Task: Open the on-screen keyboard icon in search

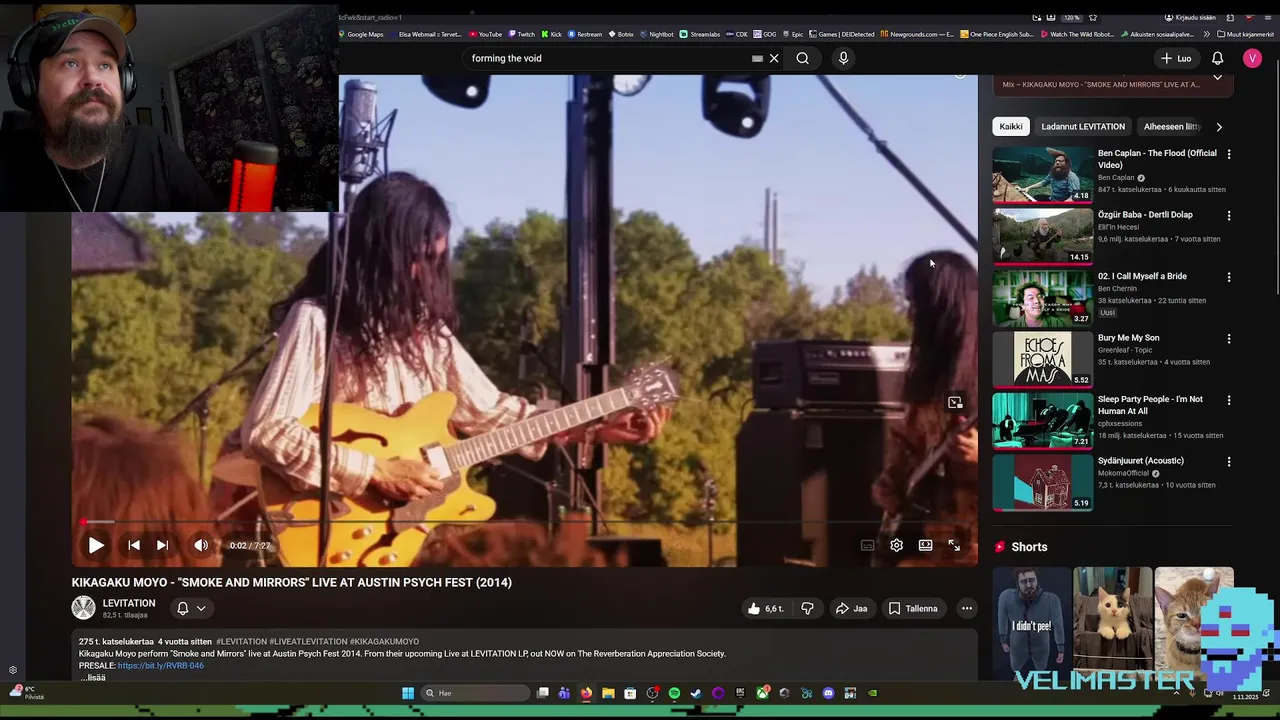Action: coord(757,58)
